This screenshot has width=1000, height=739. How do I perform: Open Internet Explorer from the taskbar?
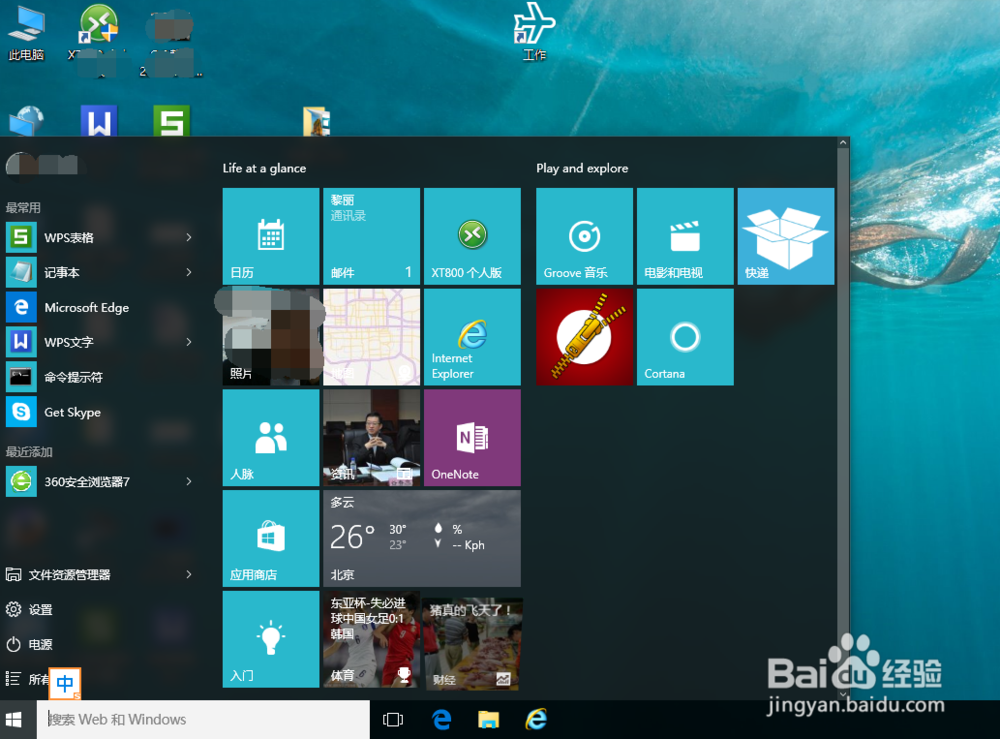coord(536,720)
